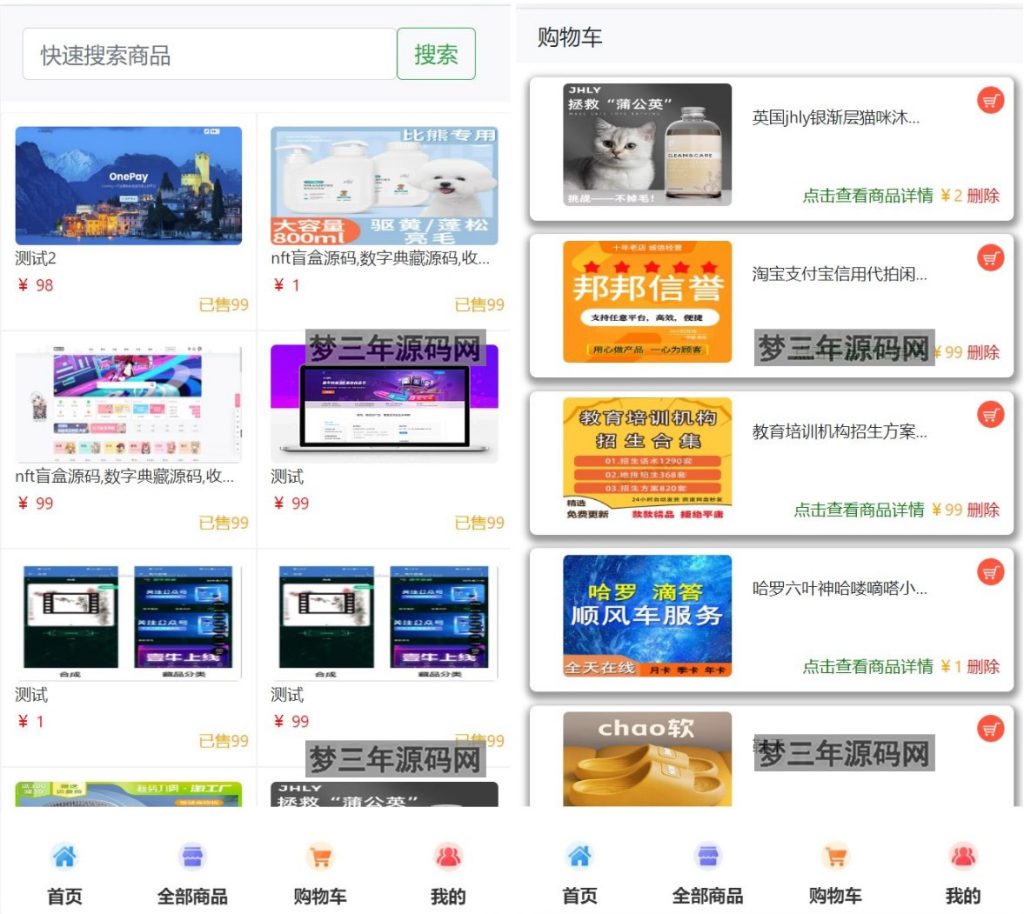
Task: Open 购物车 cart icon in left screen
Action: [320, 856]
